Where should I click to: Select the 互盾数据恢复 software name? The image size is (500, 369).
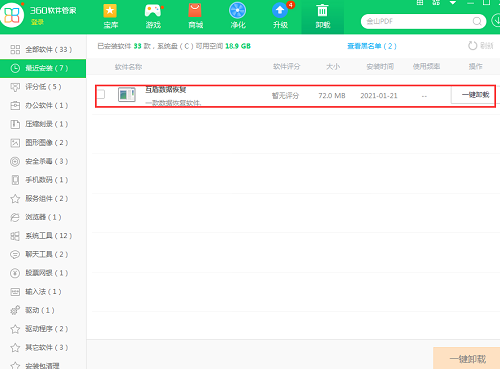(166, 90)
